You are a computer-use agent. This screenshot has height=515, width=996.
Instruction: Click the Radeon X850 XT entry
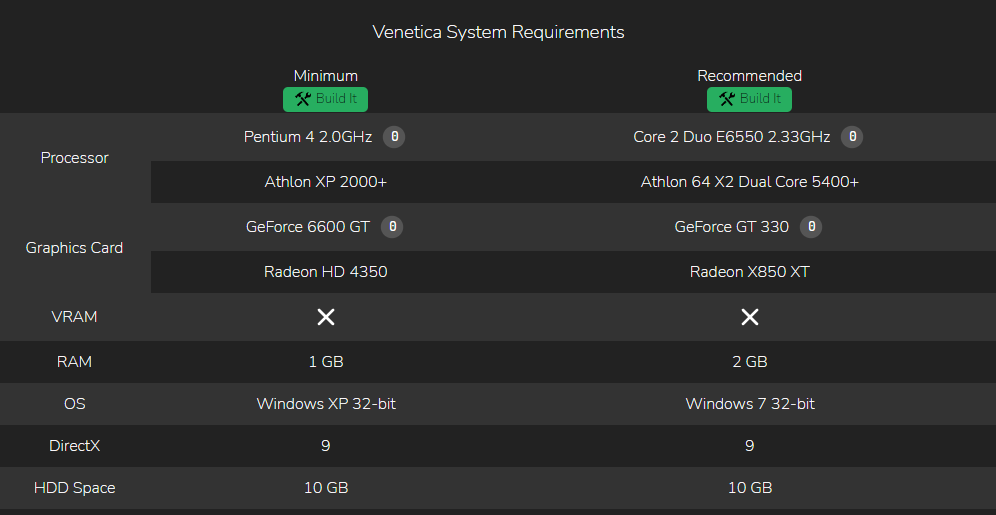point(750,272)
